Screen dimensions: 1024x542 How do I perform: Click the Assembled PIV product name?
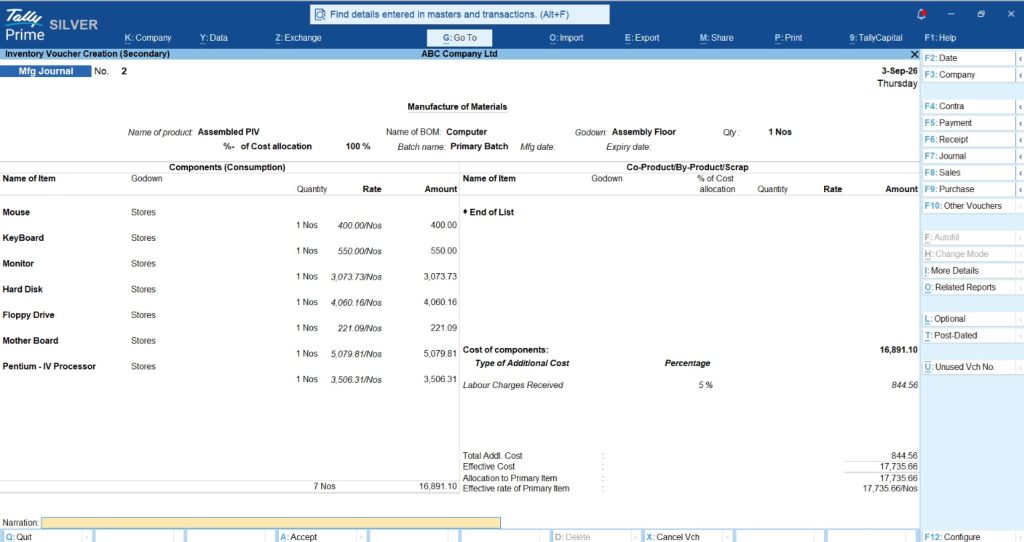[229, 132]
